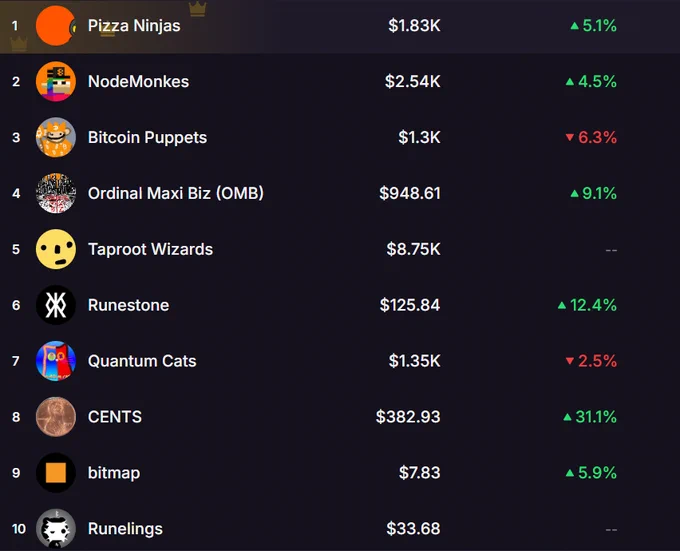The height and width of the screenshot is (551, 680).
Task: Open the Quantum Cats avatar icon
Action: (x=56, y=361)
